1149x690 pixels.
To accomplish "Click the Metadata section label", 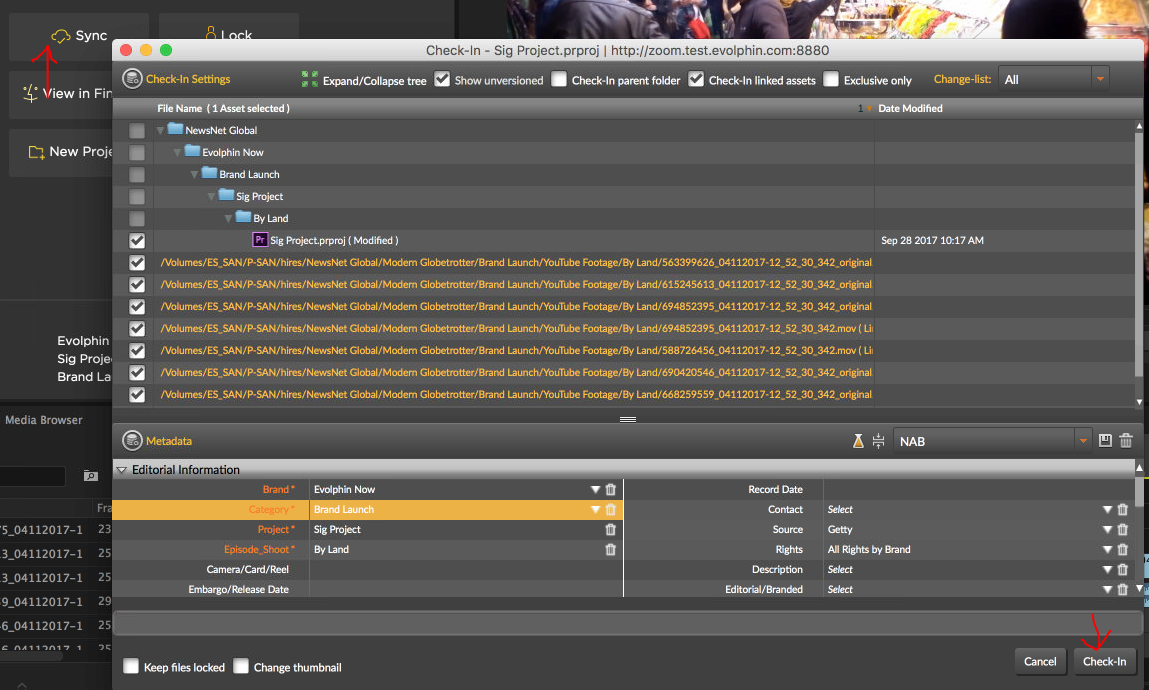I will click(x=169, y=441).
